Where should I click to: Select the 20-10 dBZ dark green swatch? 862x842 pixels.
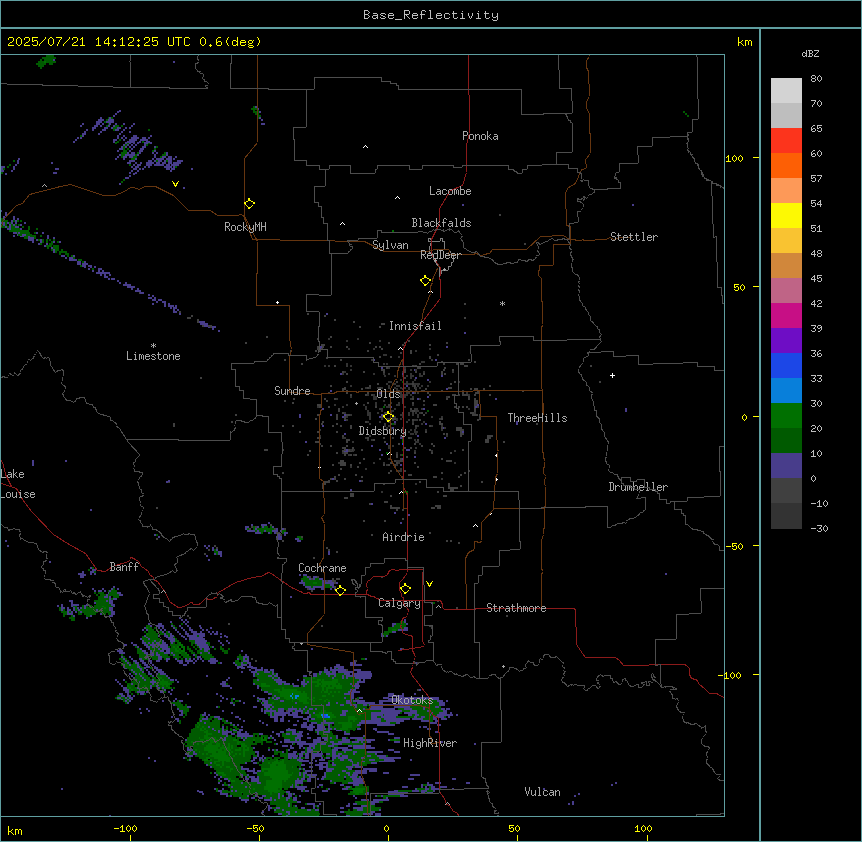[x=786, y=441]
